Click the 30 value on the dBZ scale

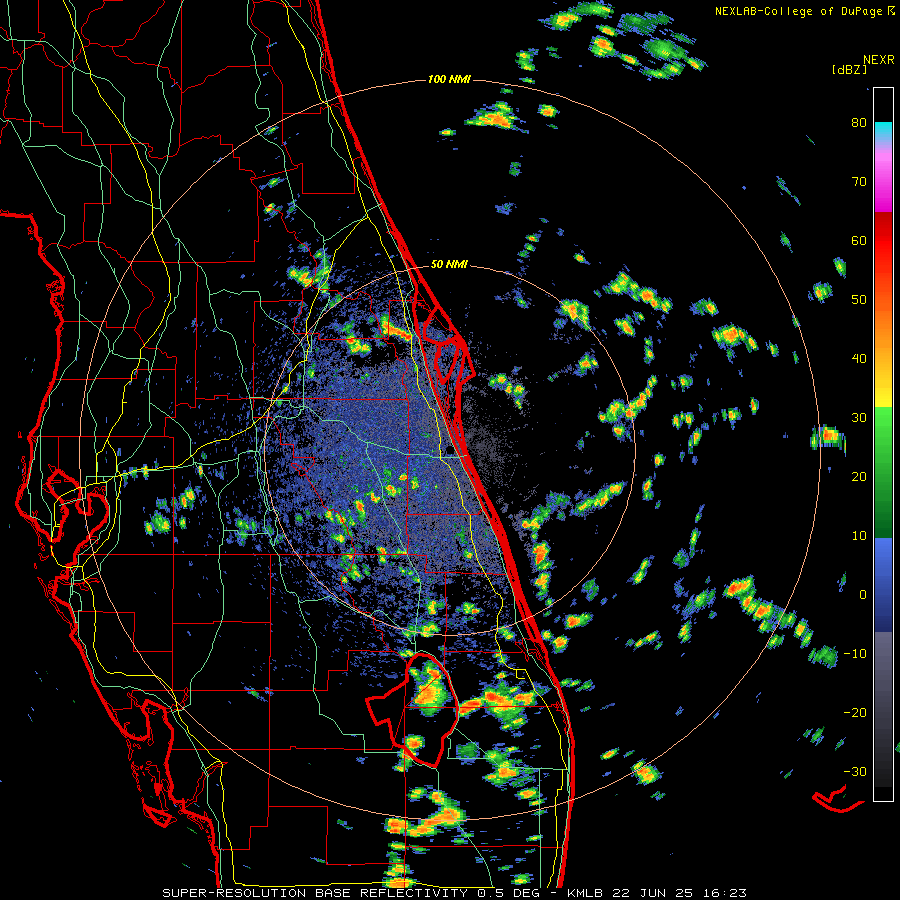coord(859,418)
